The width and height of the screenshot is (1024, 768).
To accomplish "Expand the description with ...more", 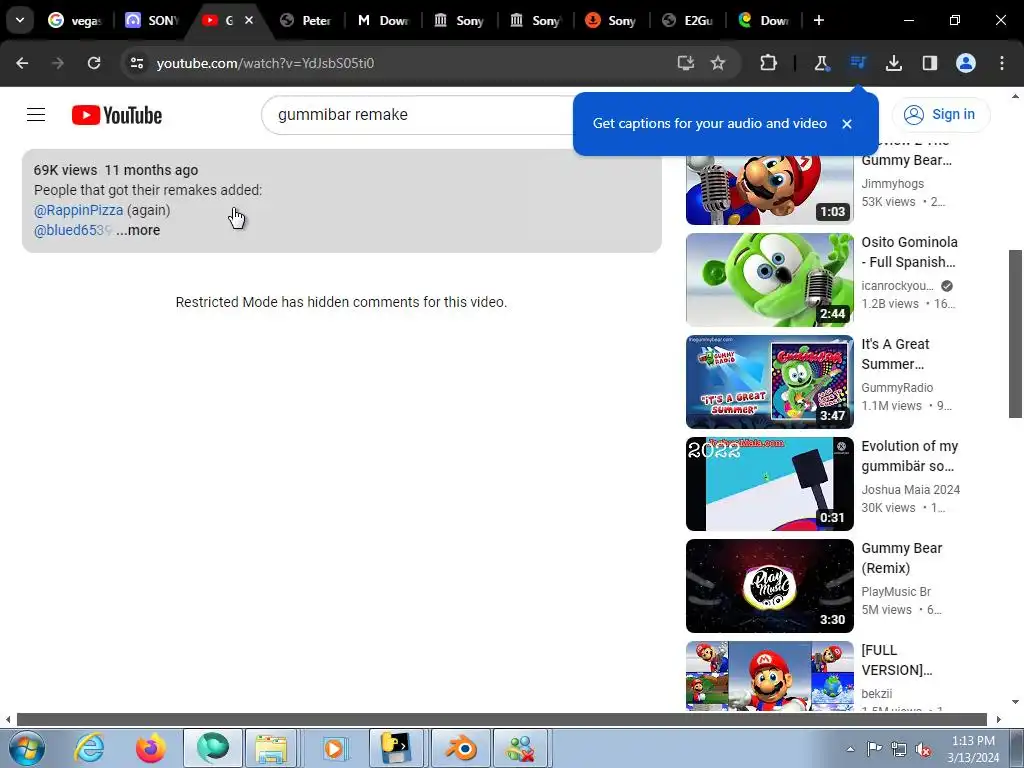I will click(x=138, y=231).
